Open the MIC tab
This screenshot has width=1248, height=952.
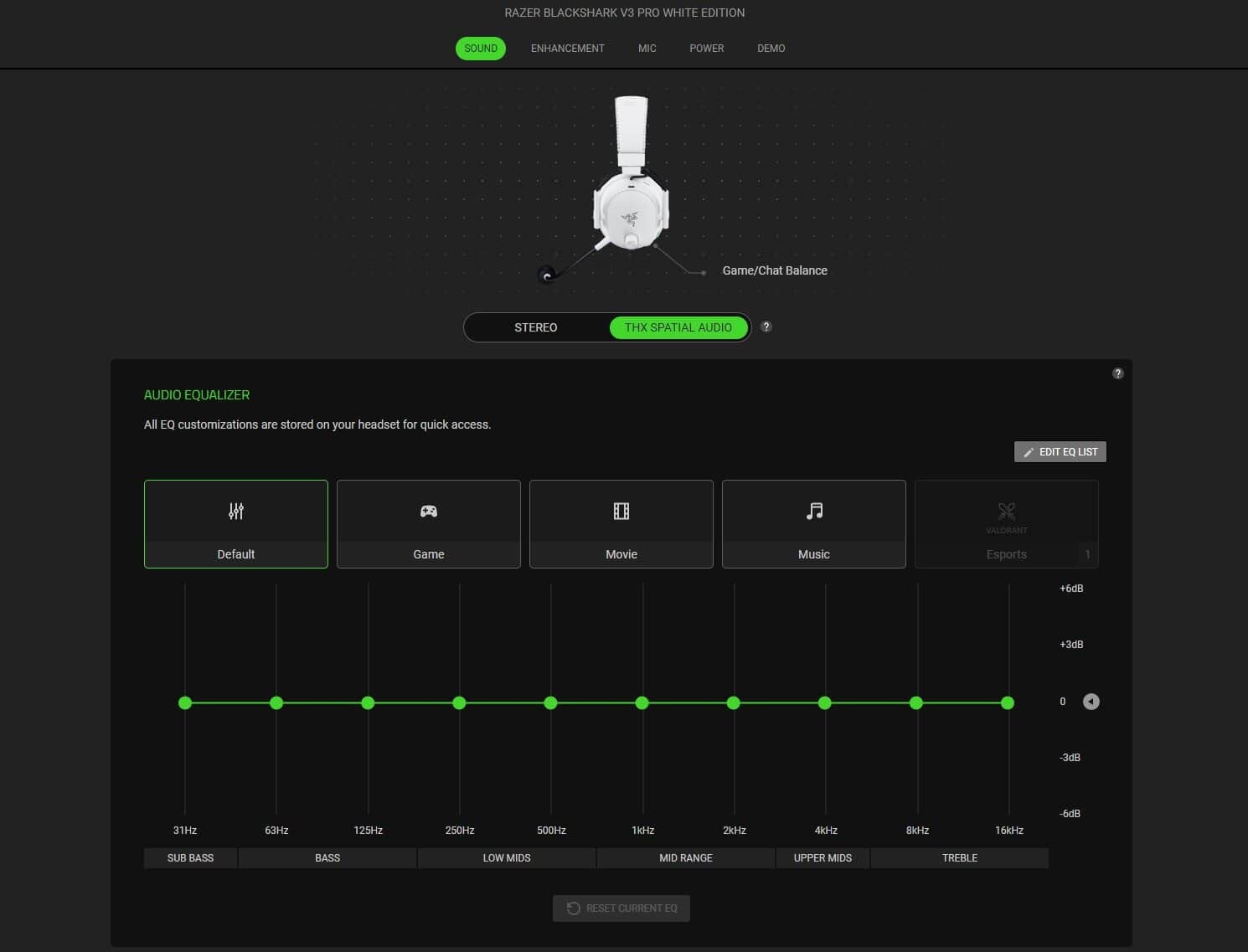(x=647, y=49)
